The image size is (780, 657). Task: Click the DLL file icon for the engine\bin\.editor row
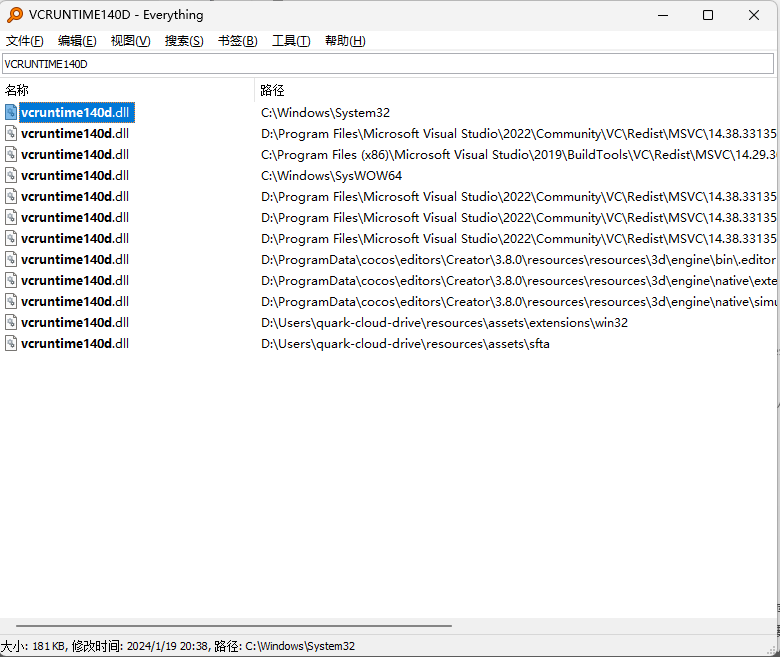coord(11,259)
